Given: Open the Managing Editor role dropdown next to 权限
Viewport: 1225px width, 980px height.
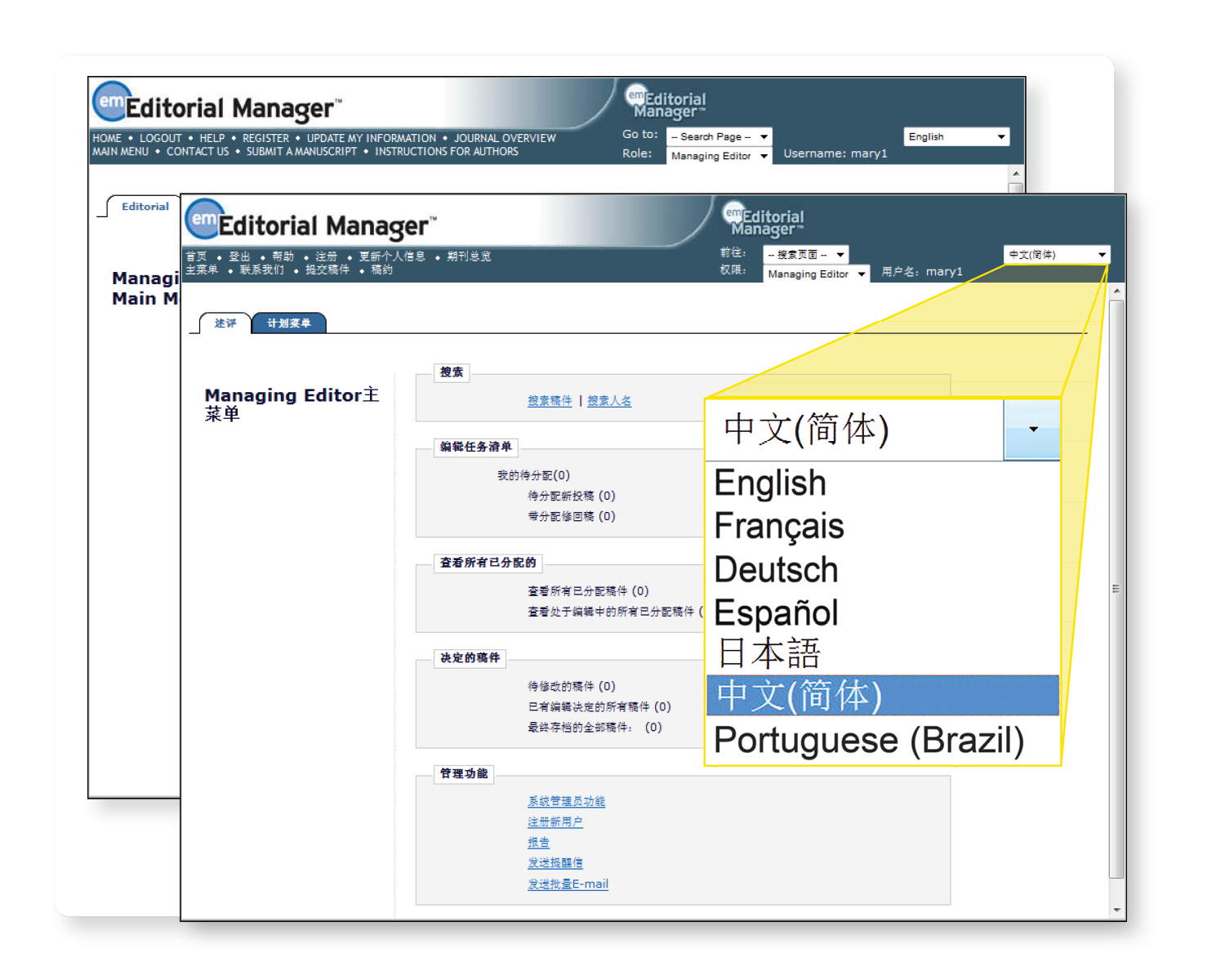Looking at the screenshot, I should pyautogui.click(x=817, y=274).
